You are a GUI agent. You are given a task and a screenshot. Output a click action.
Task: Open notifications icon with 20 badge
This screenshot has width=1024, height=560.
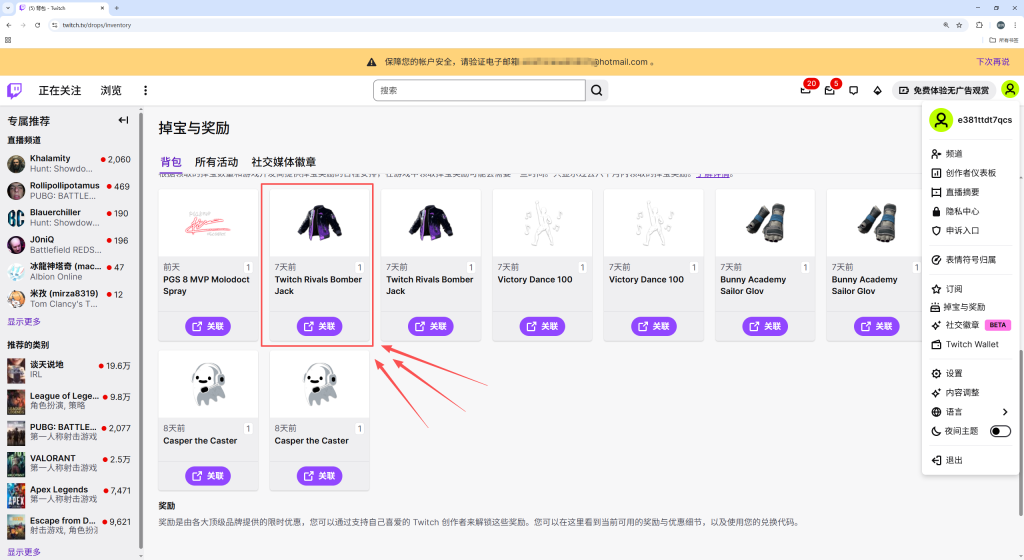(806, 91)
